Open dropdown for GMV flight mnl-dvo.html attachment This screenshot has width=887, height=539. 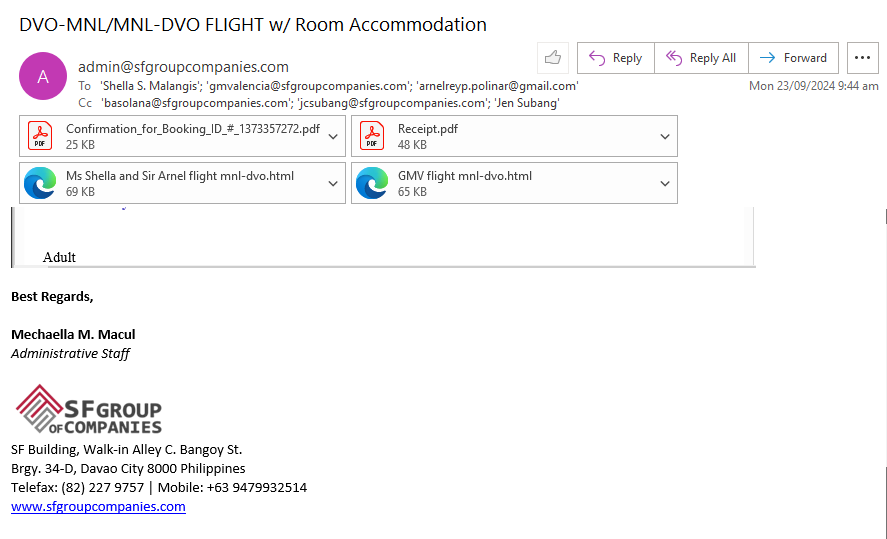(665, 183)
